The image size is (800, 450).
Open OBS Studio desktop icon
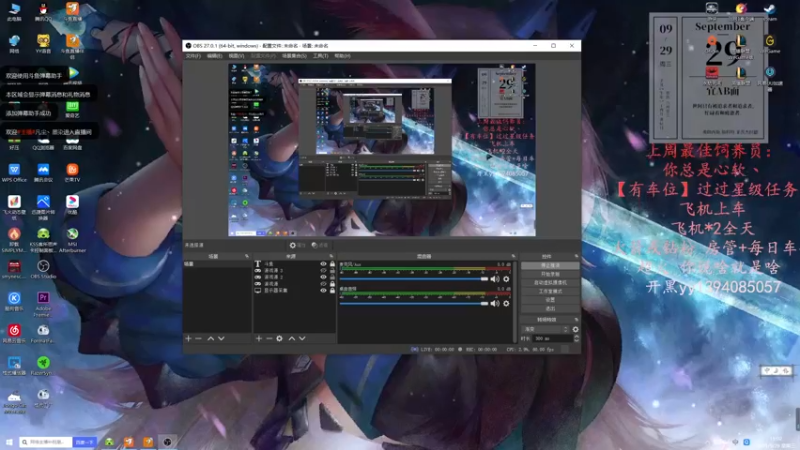point(43,269)
